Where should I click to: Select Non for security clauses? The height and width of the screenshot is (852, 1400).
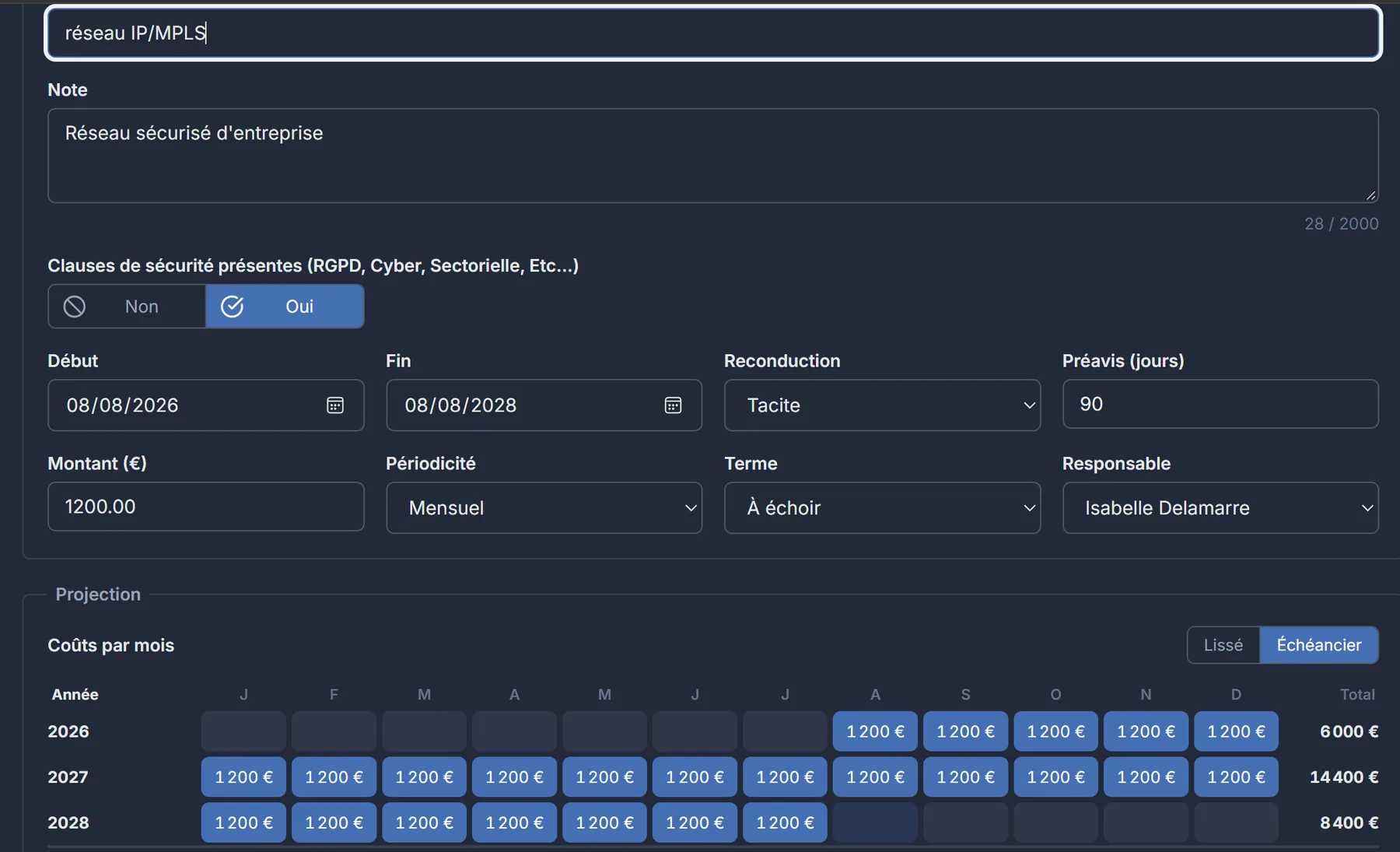127,307
